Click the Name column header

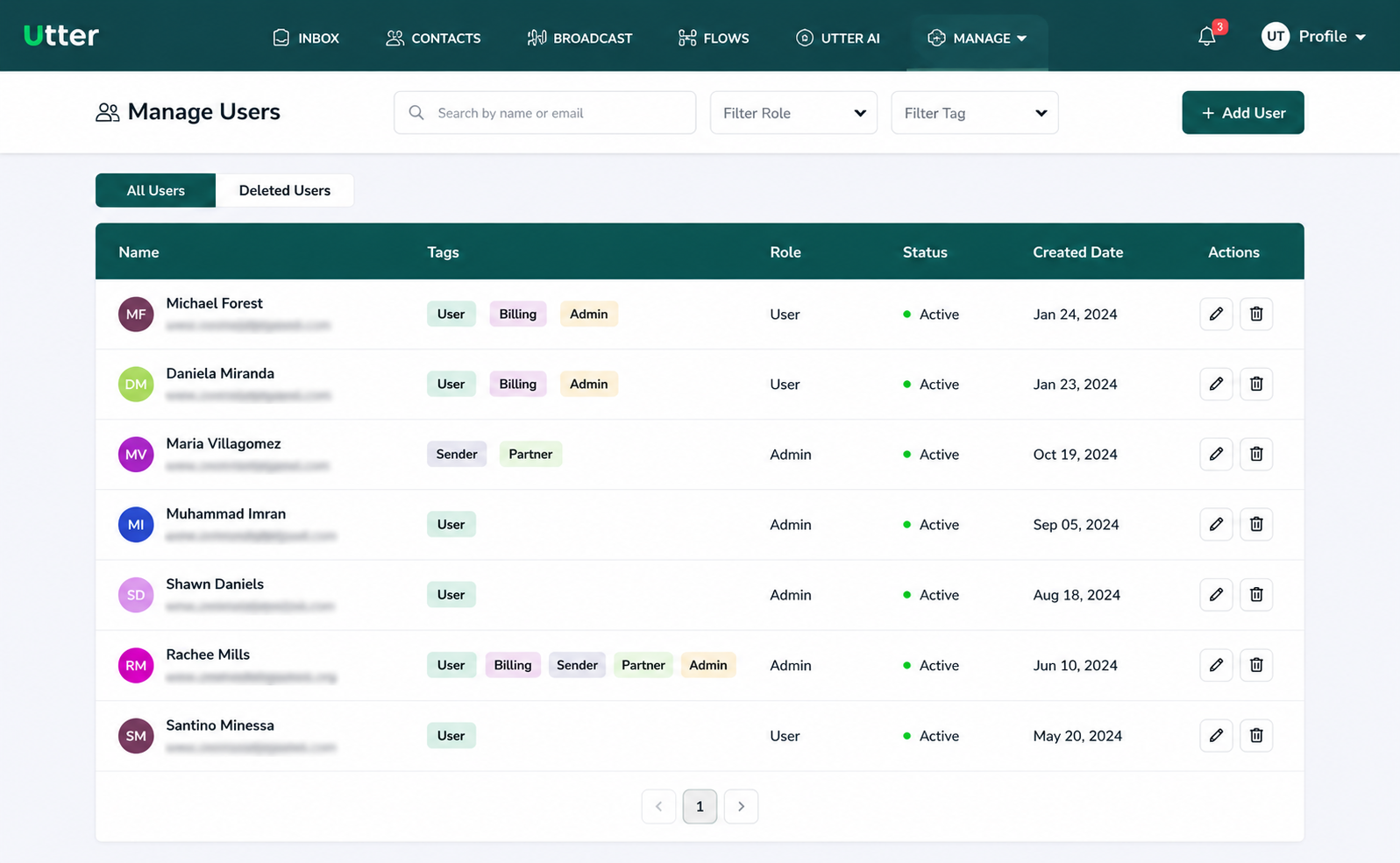click(x=139, y=252)
